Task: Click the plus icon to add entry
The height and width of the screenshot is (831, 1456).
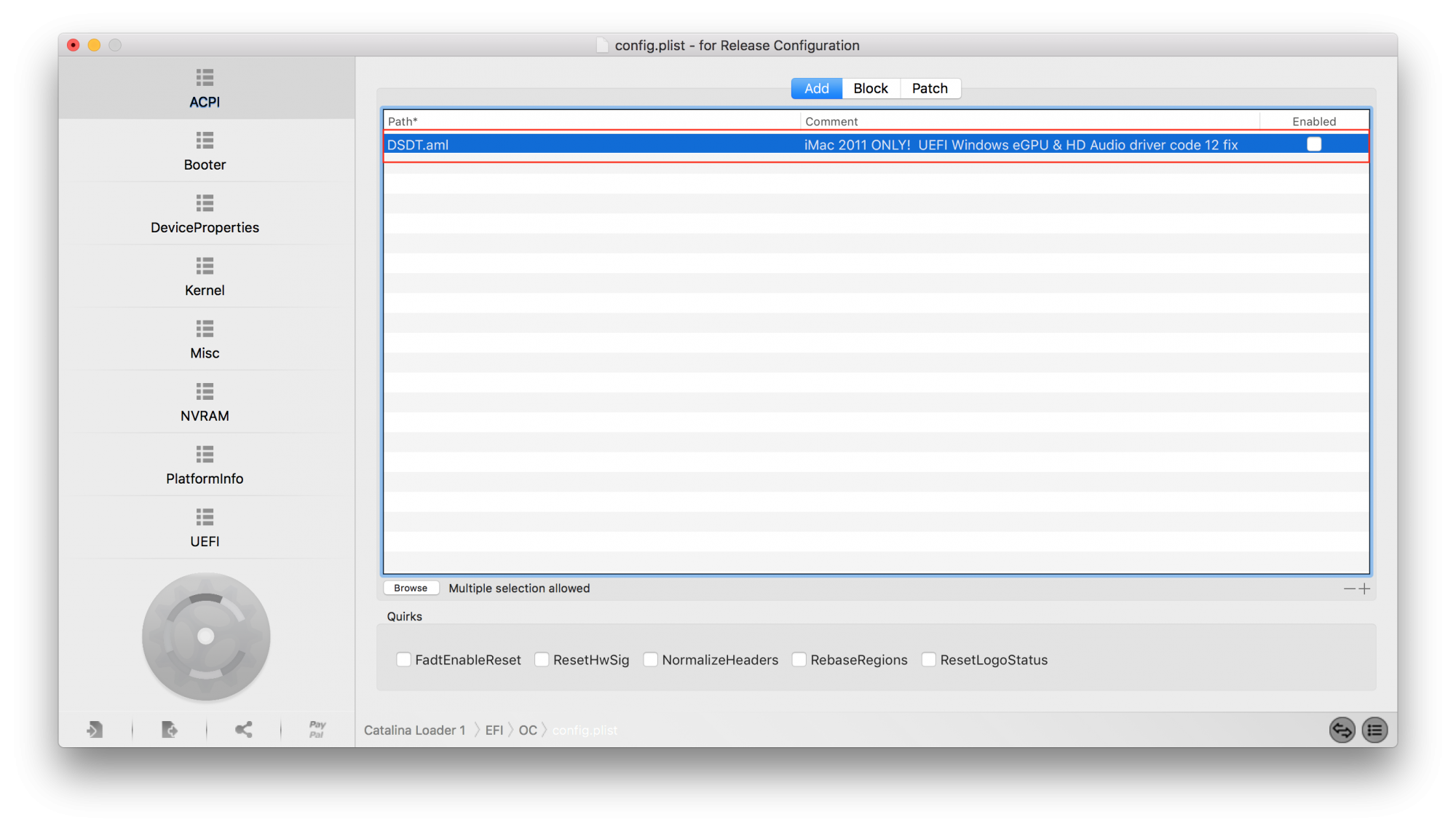Action: click(1364, 588)
